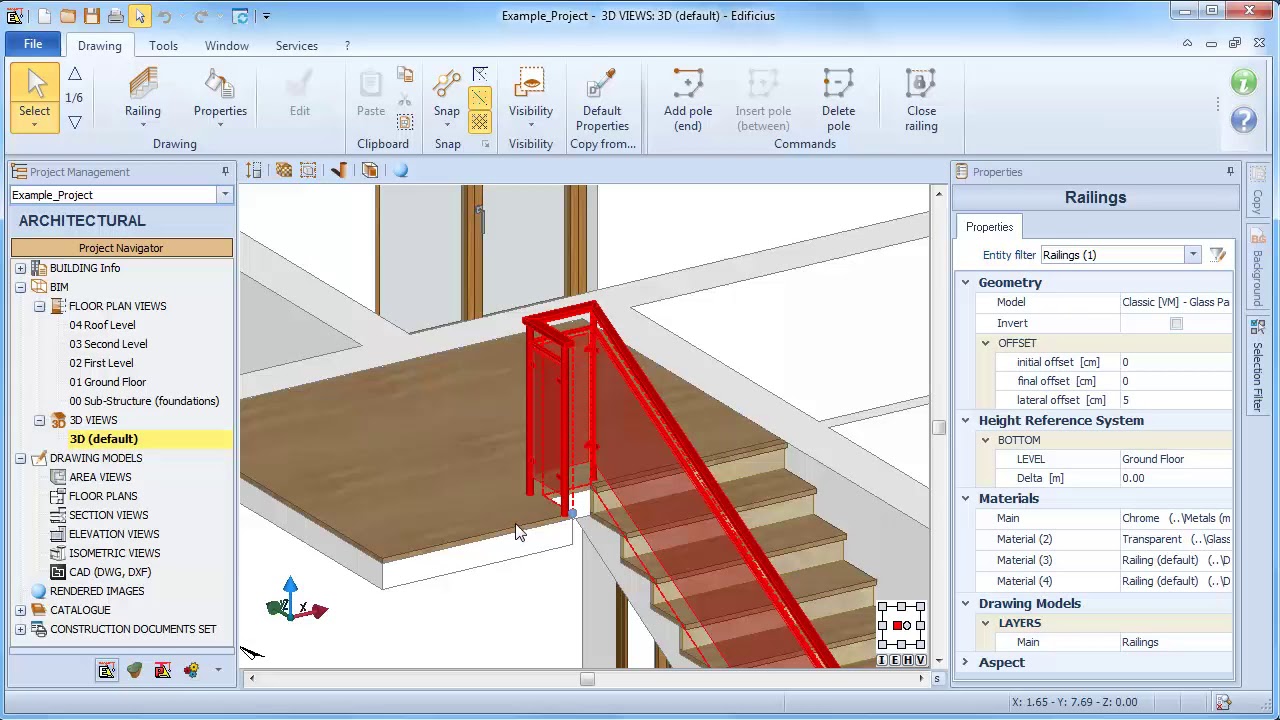The image size is (1280, 720).
Task: Click the entity filter funnel icon
Action: pyautogui.click(x=1217, y=255)
